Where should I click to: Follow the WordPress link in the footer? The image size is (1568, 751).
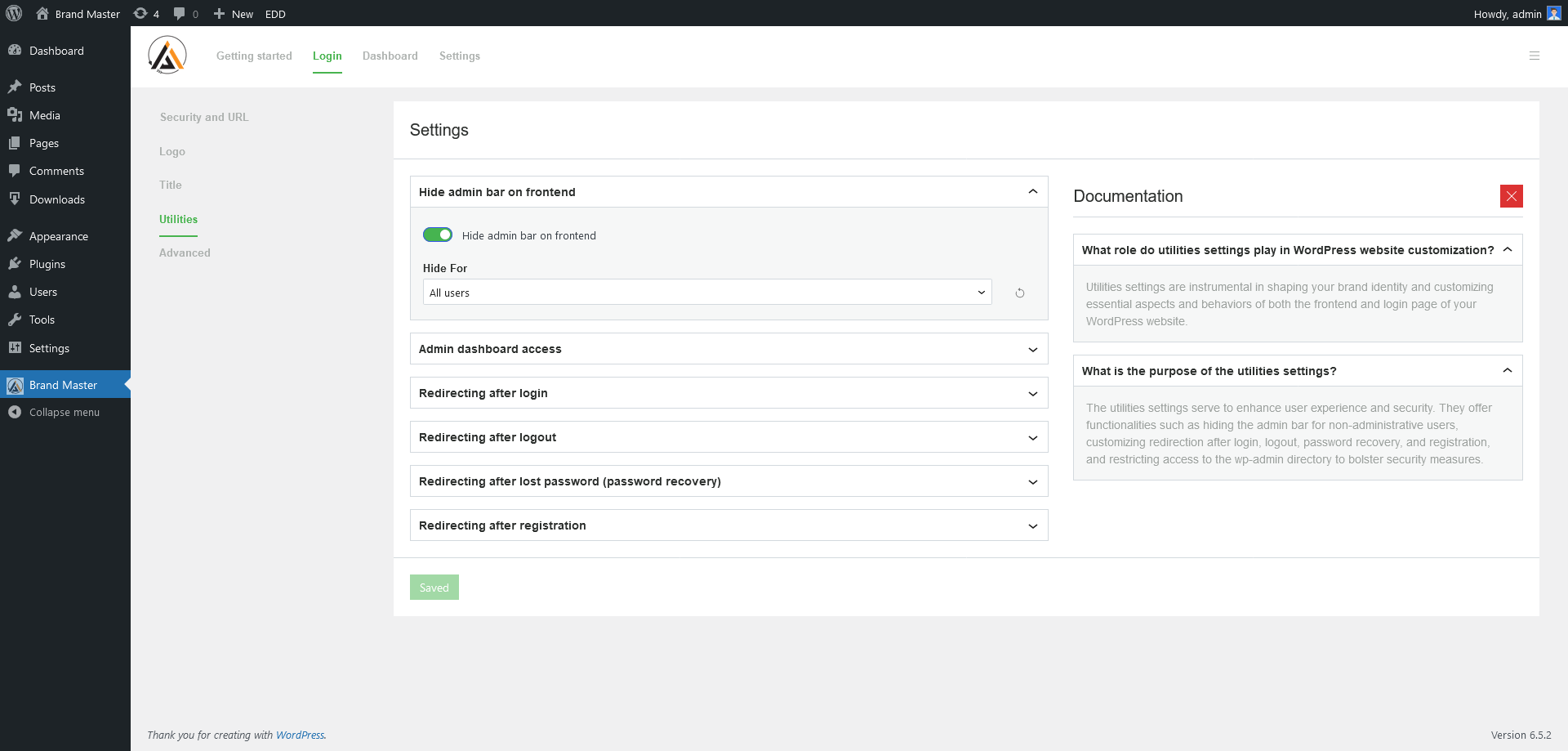click(x=301, y=735)
